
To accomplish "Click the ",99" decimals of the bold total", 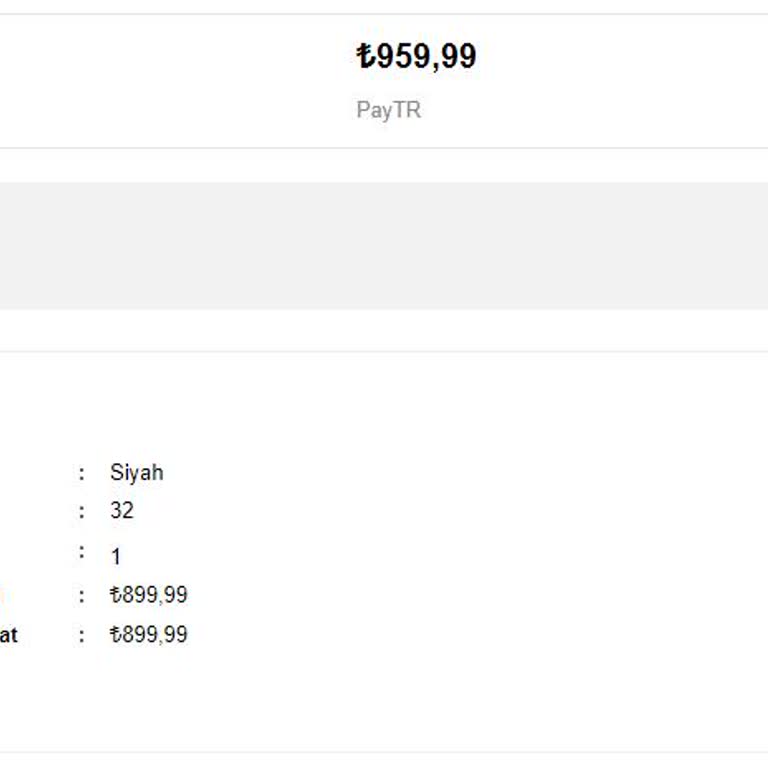I will point(454,57).
